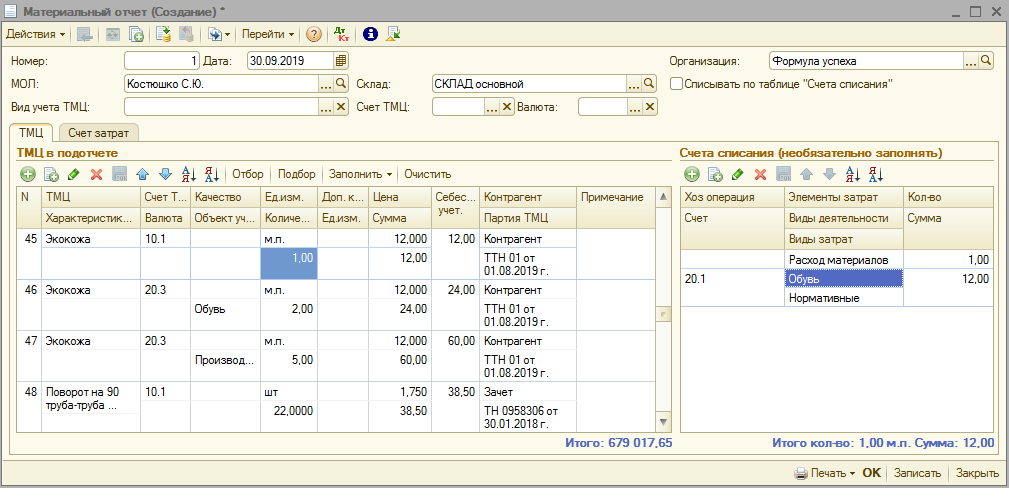
Task: Expand the Заполнить dropdown
Action: [x=360, y=174]
